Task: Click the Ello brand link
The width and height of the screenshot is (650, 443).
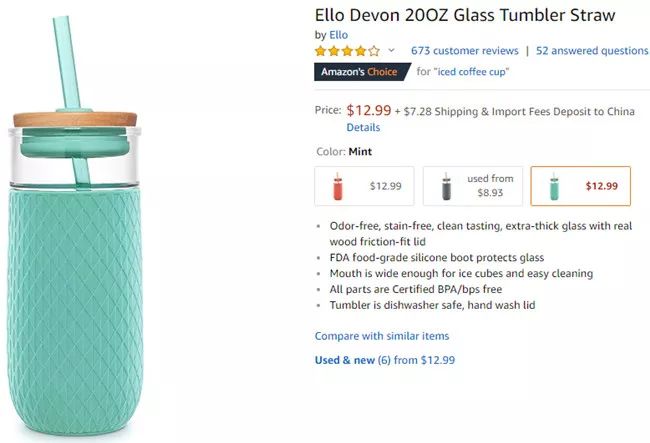Action: coord(339,35)
